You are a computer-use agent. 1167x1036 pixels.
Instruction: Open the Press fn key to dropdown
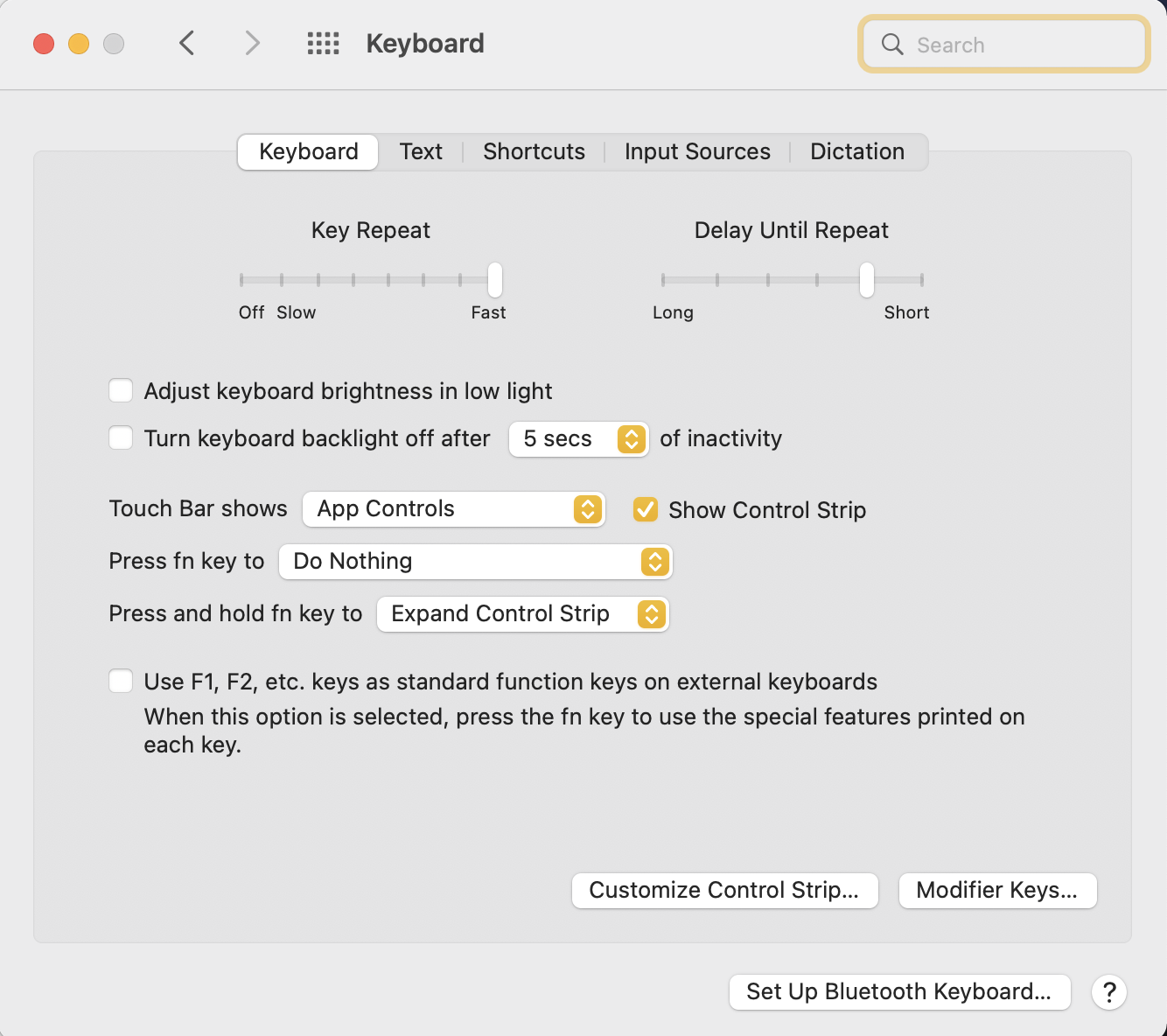[475, 562]
